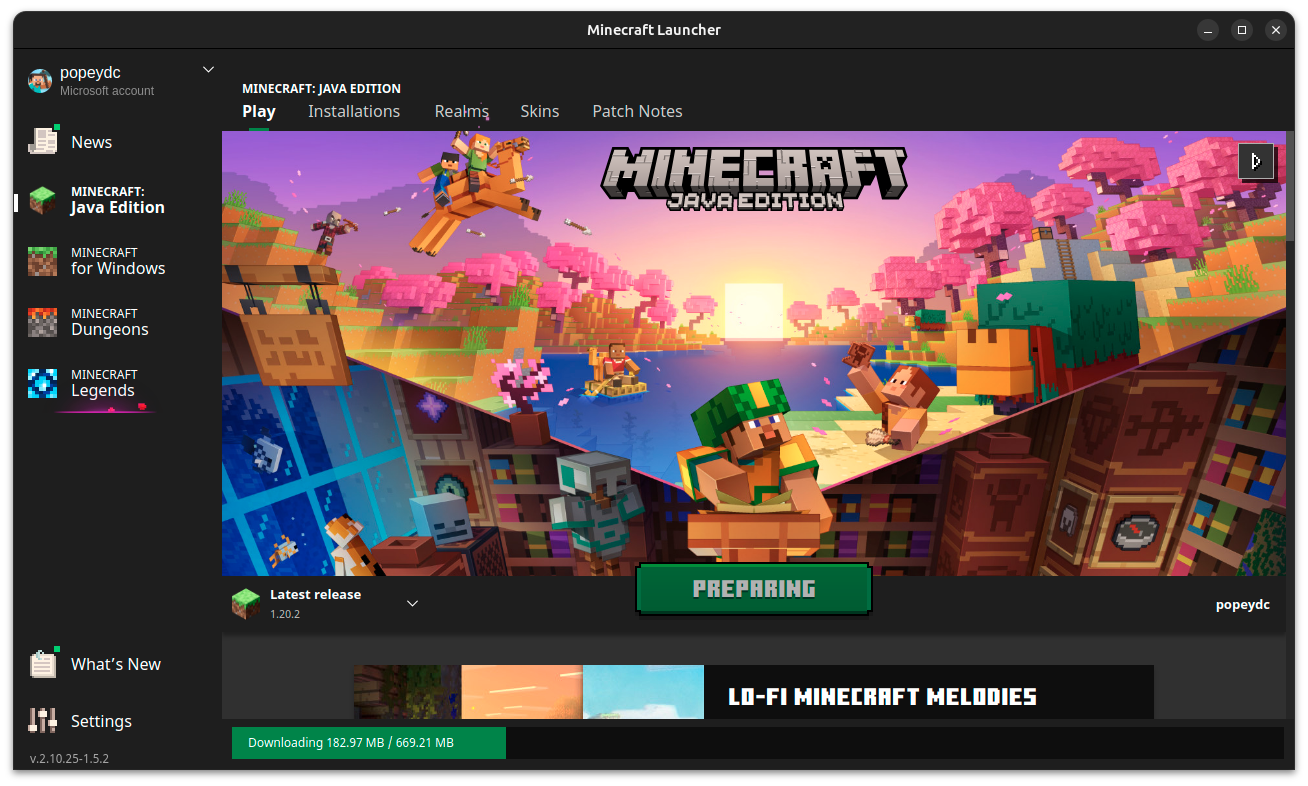This screenshot has width=1308, height=786.
Task: Select Minecraft Legends text entry
Action: coord(104,383)
